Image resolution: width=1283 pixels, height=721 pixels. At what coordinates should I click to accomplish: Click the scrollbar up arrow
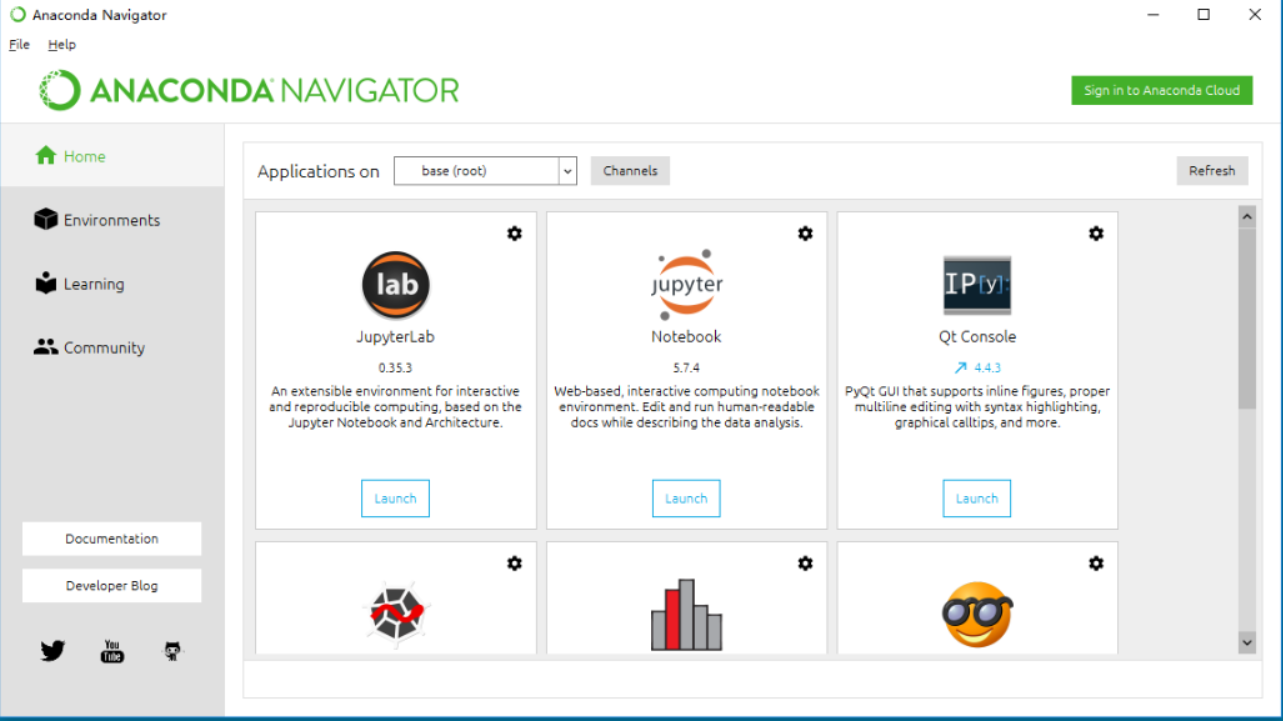(1247, 216)
